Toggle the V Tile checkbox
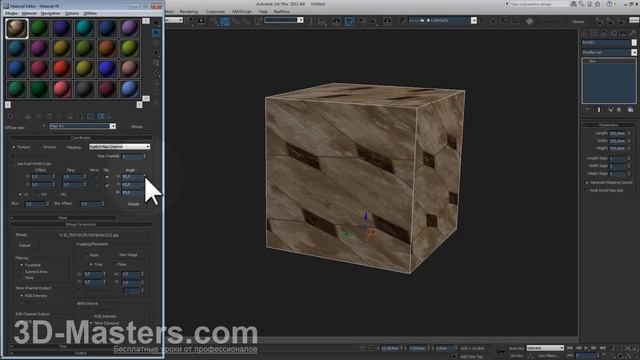640x360 pixels. 107,185
